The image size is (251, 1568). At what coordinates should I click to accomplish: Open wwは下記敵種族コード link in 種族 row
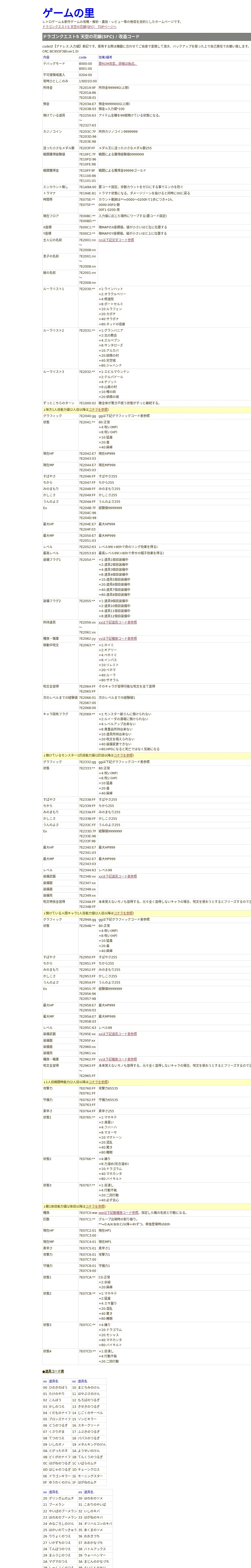[x=119, y=1213]
